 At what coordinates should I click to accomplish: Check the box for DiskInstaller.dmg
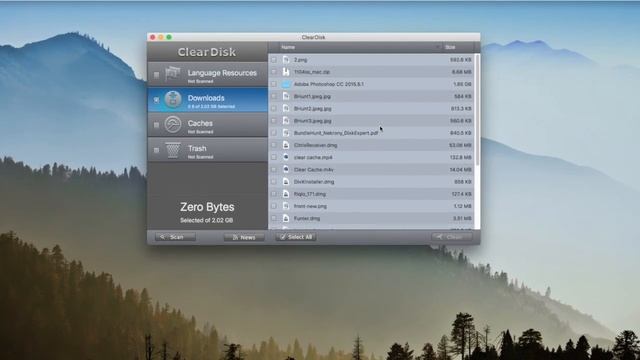point(274,182)
